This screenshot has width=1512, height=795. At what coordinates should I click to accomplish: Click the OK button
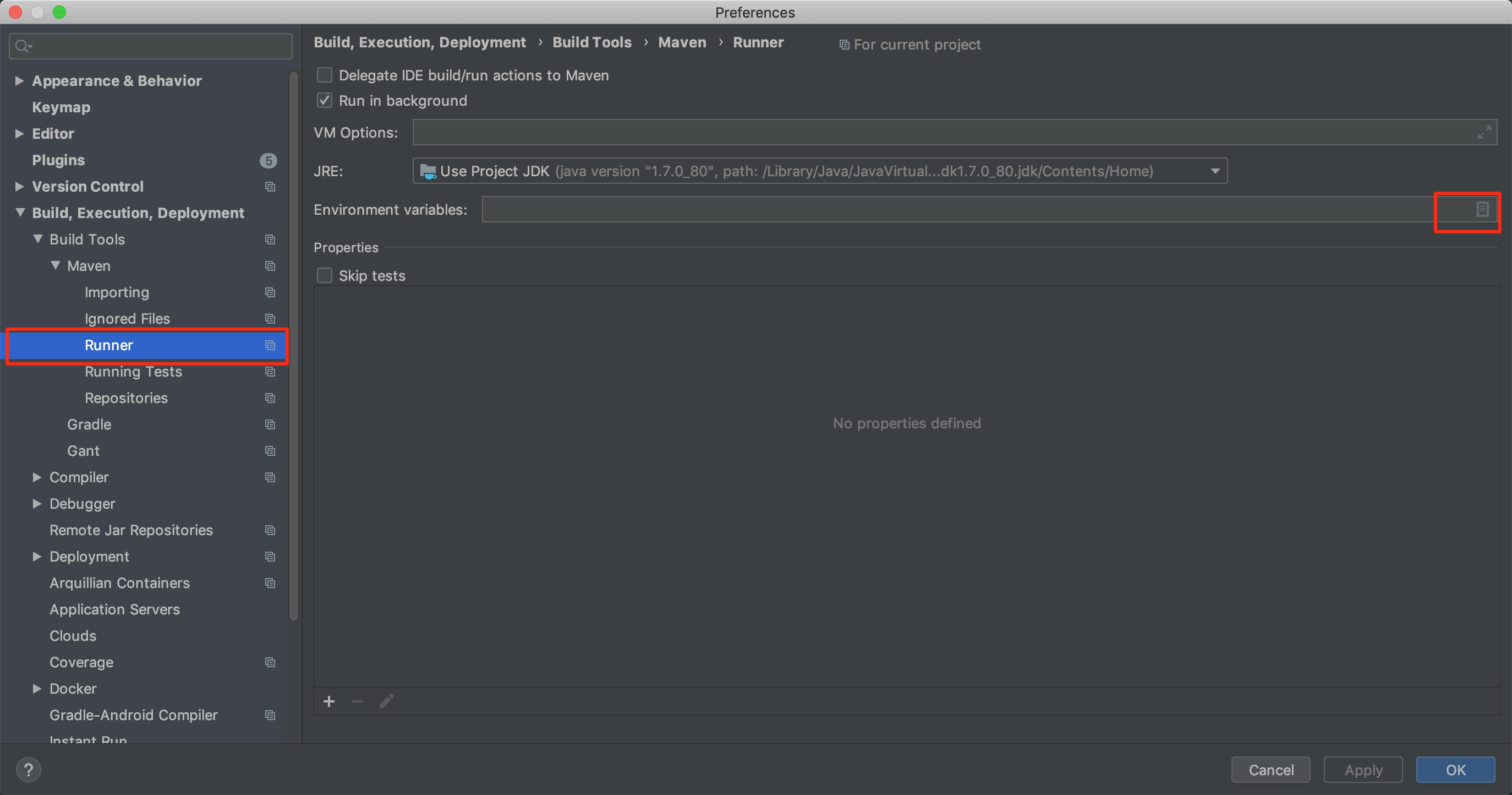1455,770
